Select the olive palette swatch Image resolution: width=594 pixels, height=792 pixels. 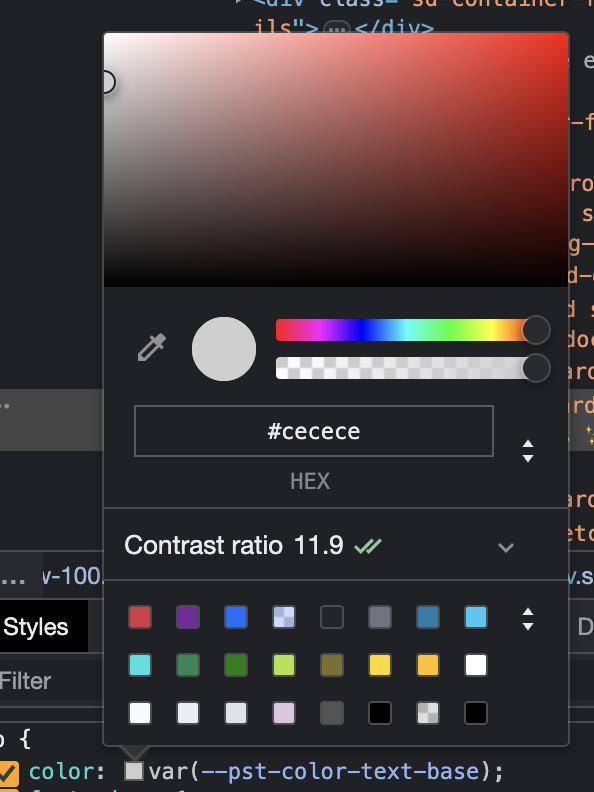click(x=332, y=665)
